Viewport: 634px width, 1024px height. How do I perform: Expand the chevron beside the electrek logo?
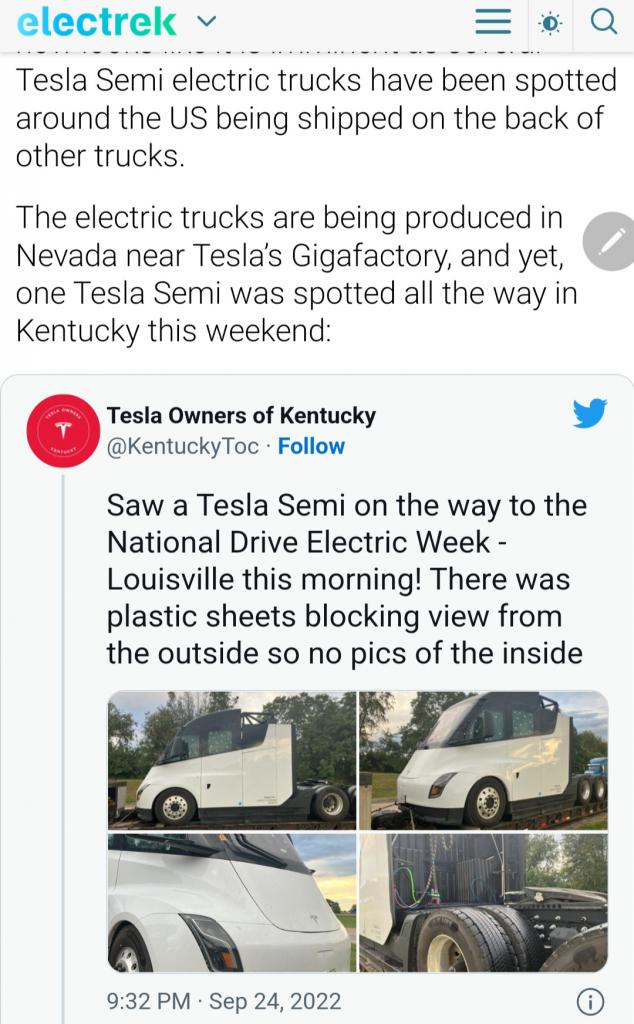click(207, 22)
